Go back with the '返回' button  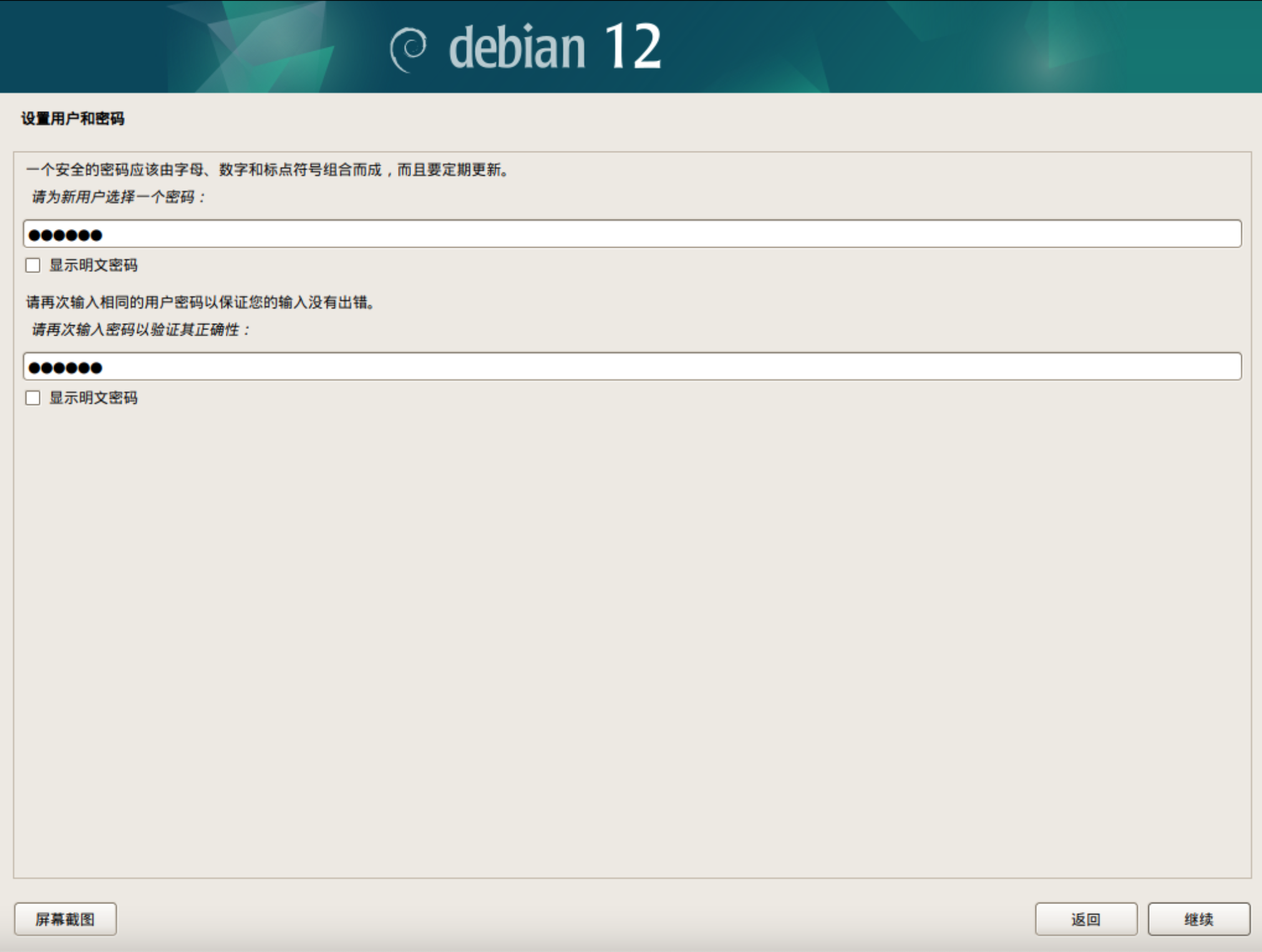click(1085, 919)
